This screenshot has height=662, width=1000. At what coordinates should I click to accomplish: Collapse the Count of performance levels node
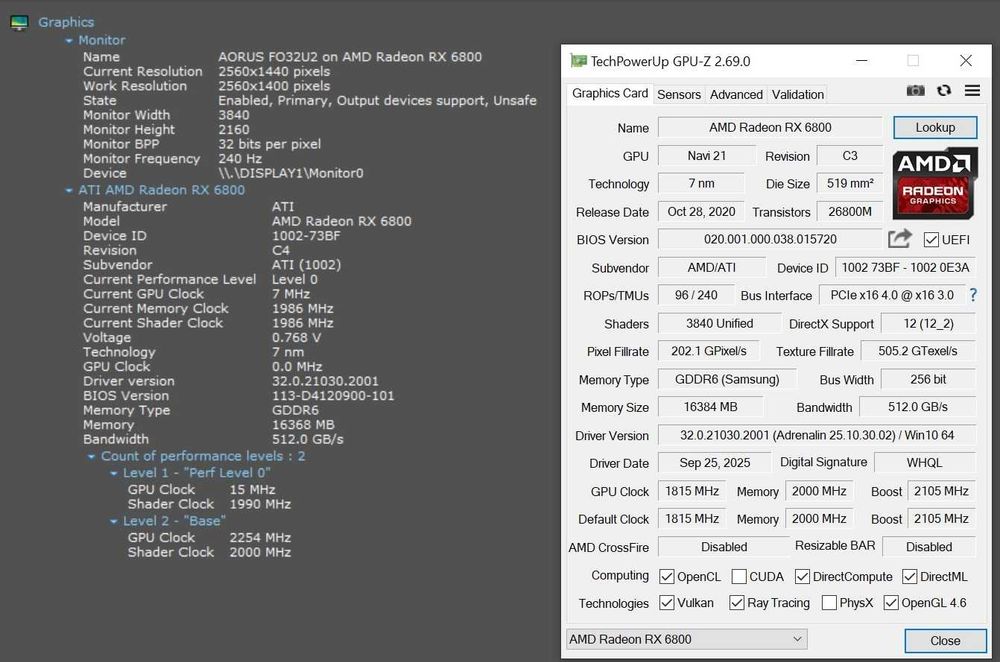click(91, 457)
